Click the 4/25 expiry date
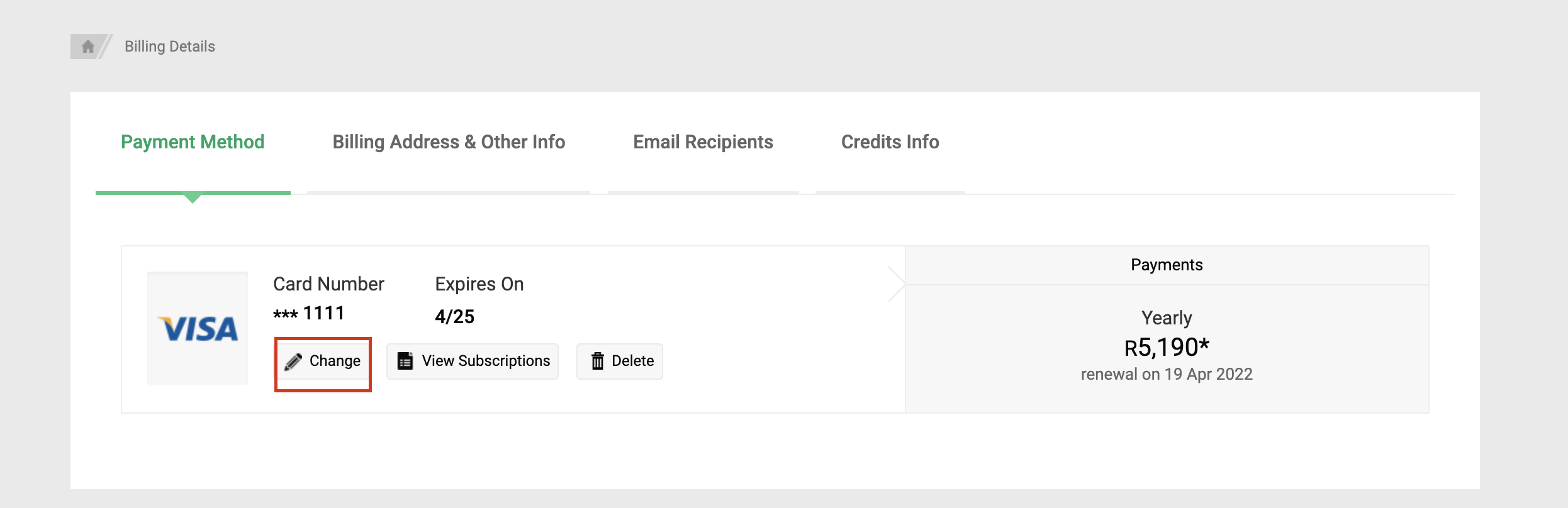The height and width of the screenshot is (508, 1568). pyautogui.click(x=454, y=316)
